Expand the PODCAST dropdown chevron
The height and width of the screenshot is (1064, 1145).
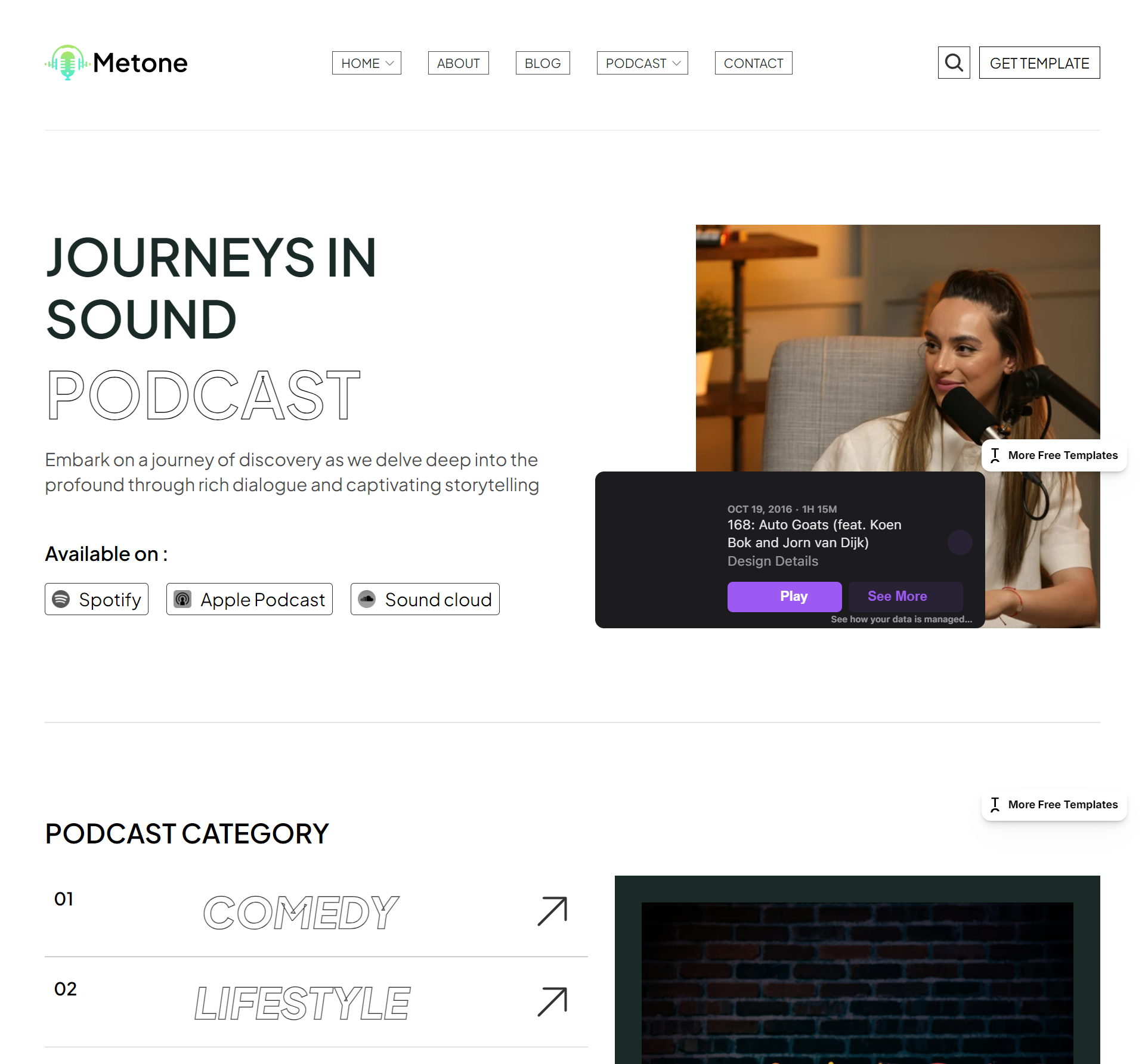(677, 63)
